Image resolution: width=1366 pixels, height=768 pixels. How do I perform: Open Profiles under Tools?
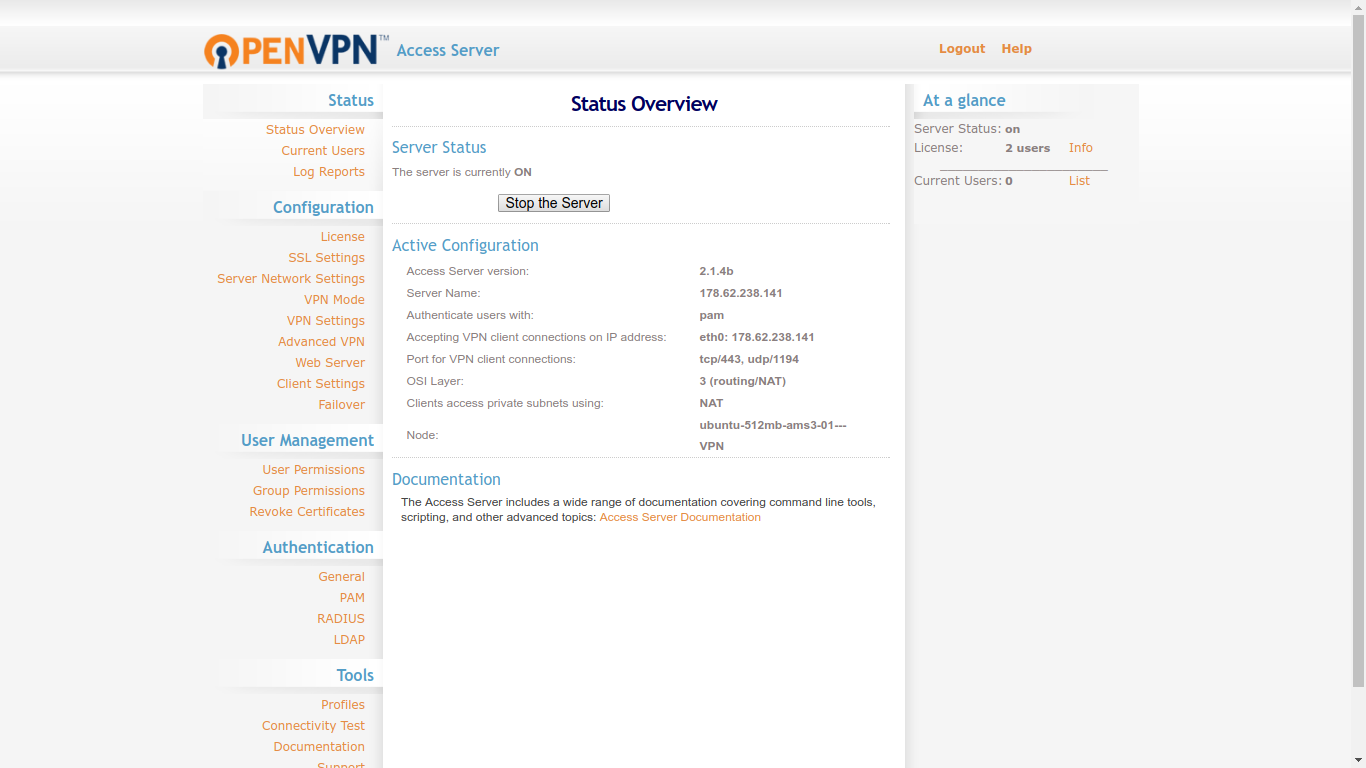[x=343, y=705]
